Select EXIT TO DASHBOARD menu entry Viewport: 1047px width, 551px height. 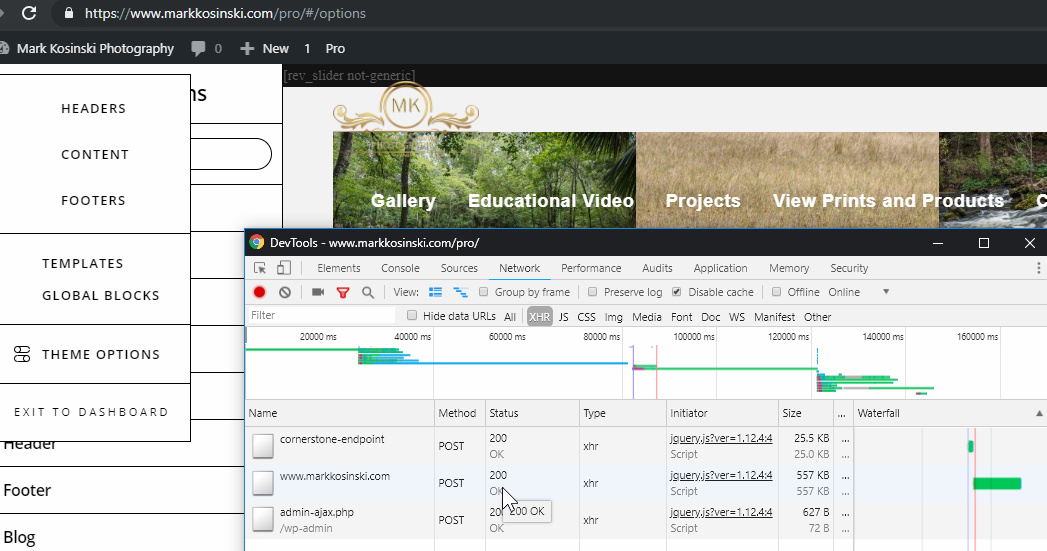point(91,412)
